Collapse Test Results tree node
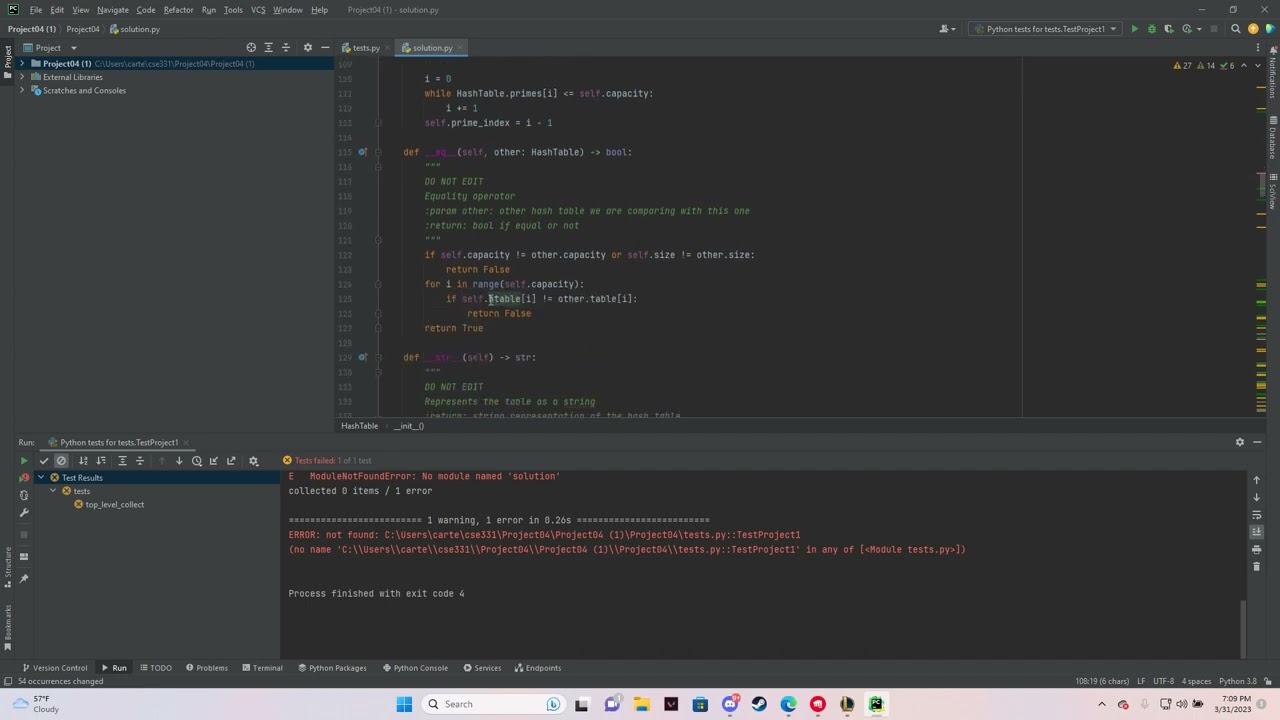 tap(41, 478)
